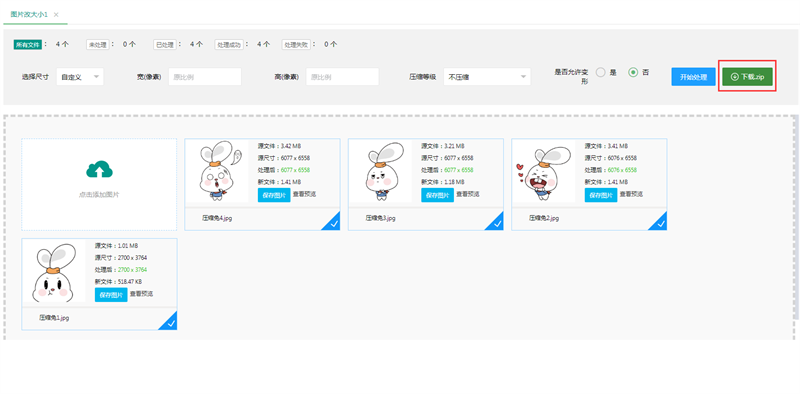This screenshot has width=800, height=394.
Task: Close the 图片改大小1 tab
Action: [x=56, y=15]
